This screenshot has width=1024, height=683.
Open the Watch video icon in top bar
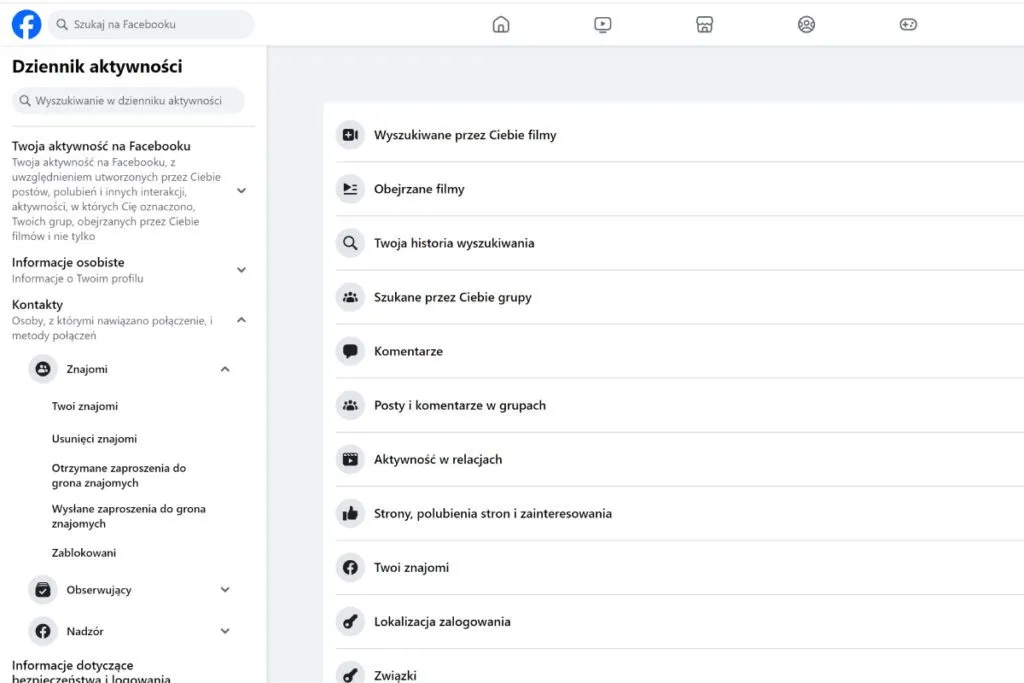click(x=603, y=25)
